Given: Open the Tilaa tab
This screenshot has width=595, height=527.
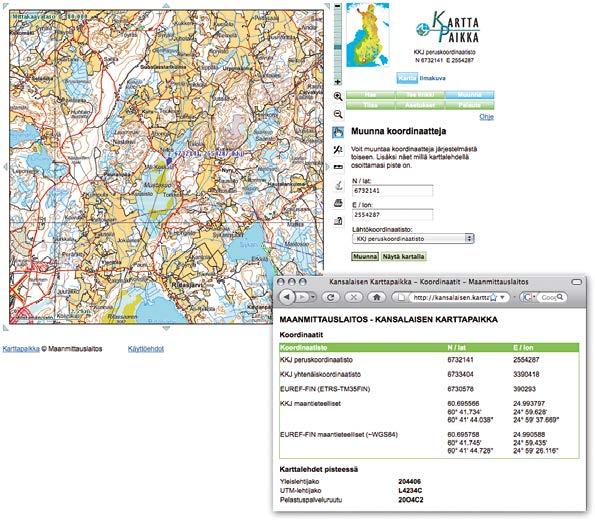Looking at the screenshot, I should (x=370, y=105).
